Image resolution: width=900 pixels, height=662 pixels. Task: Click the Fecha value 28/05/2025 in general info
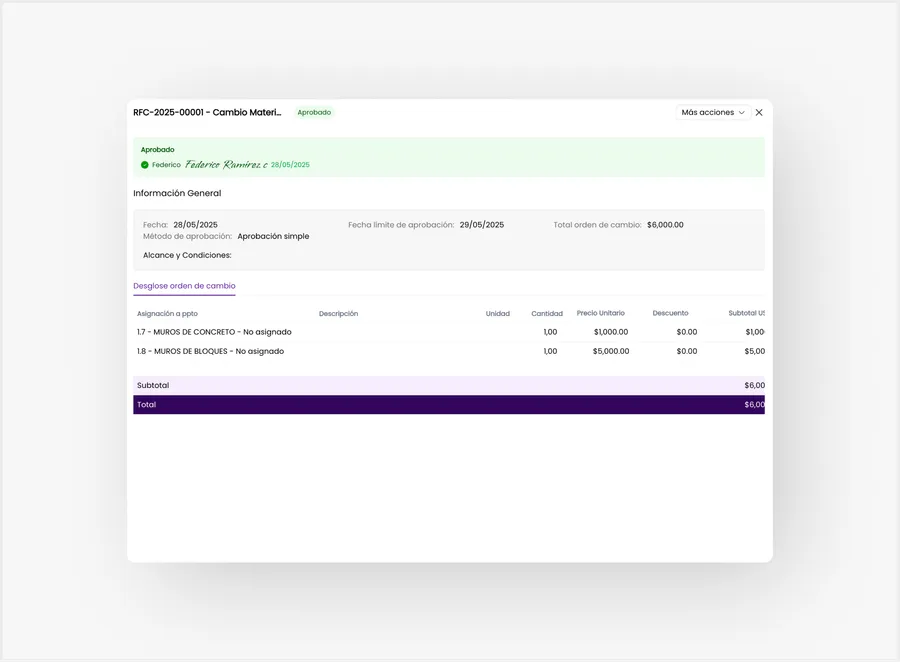coord(195,225)
